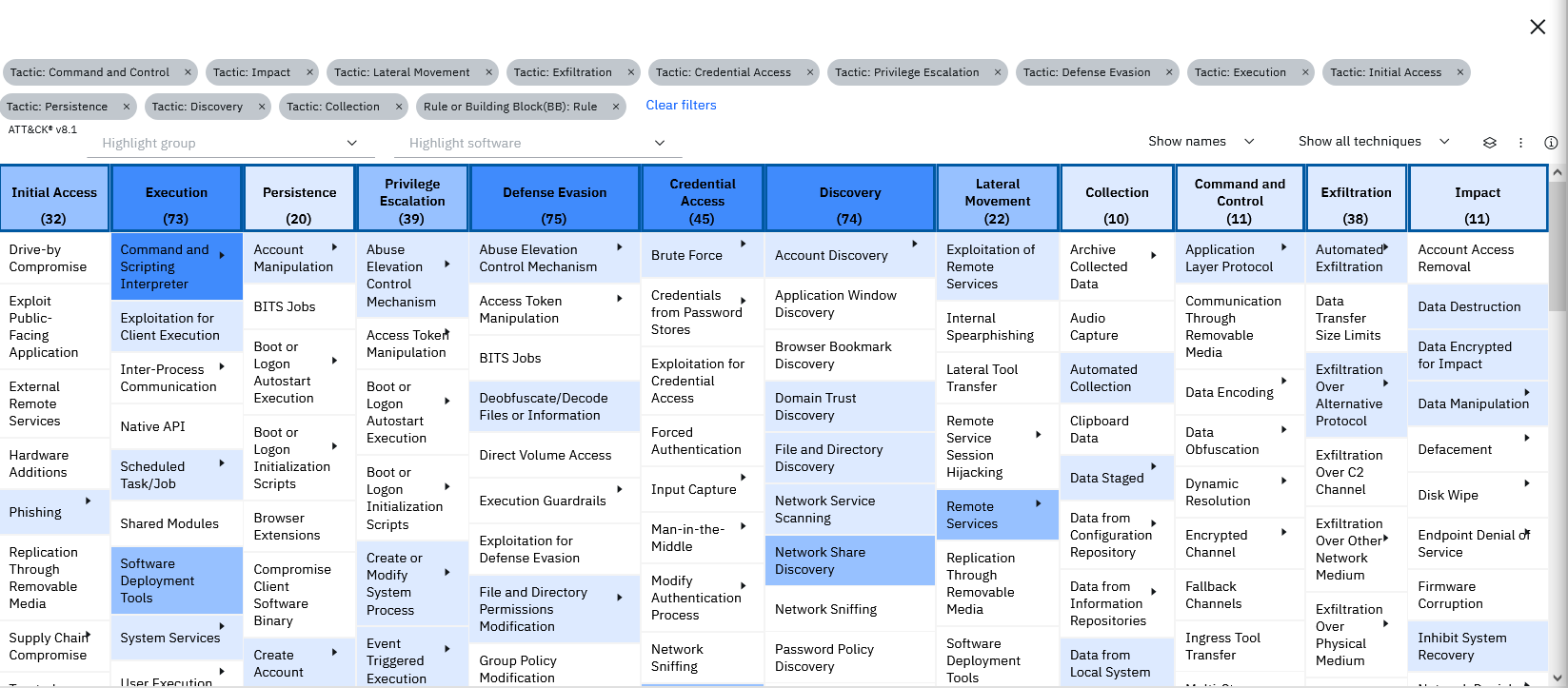This screenshot has width=1568, height=688.
Task: Select the Firmware Corruption cell
Action: click(x=1479, y=595)
